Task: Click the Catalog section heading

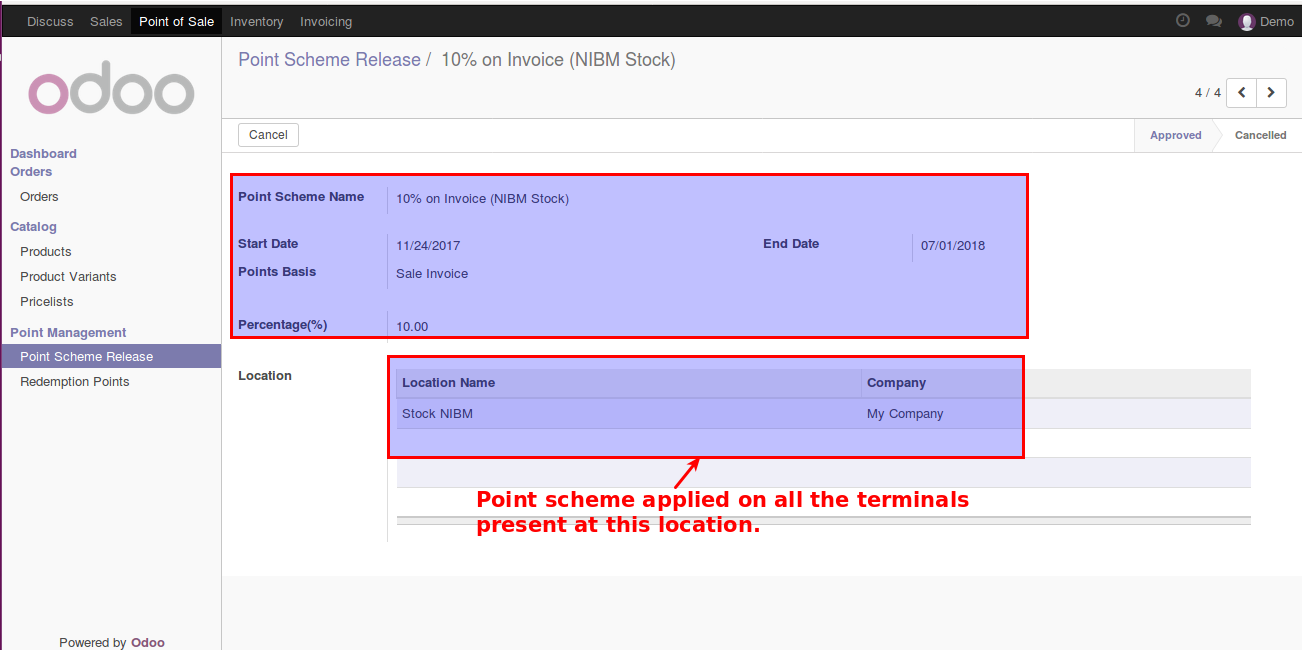Action: click(x=33, y=227)
